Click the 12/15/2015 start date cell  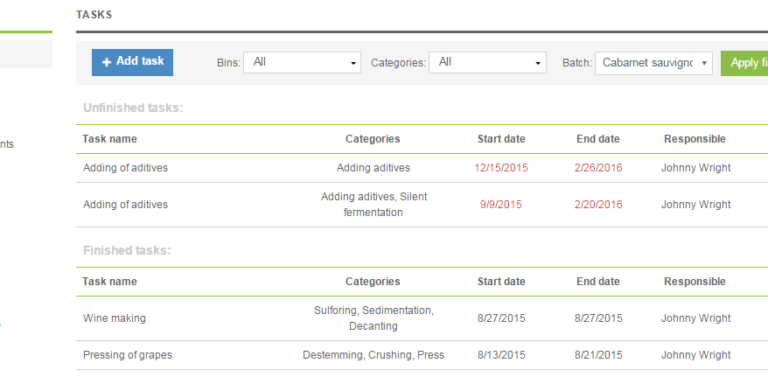[x=501, y=168]
